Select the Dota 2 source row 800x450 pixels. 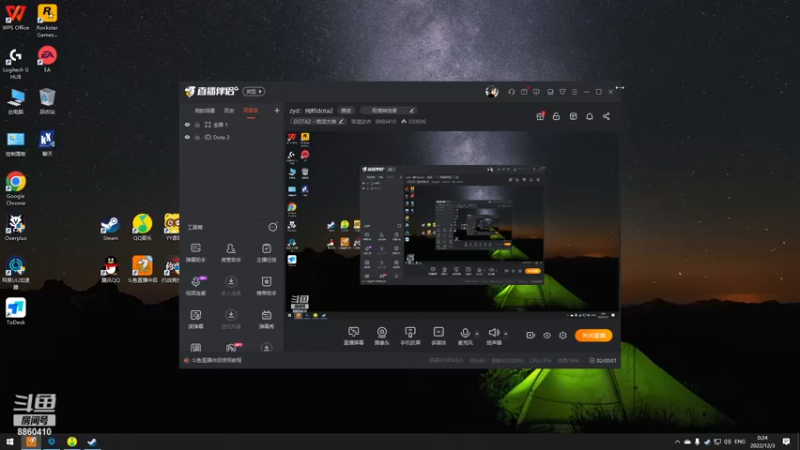232,137
